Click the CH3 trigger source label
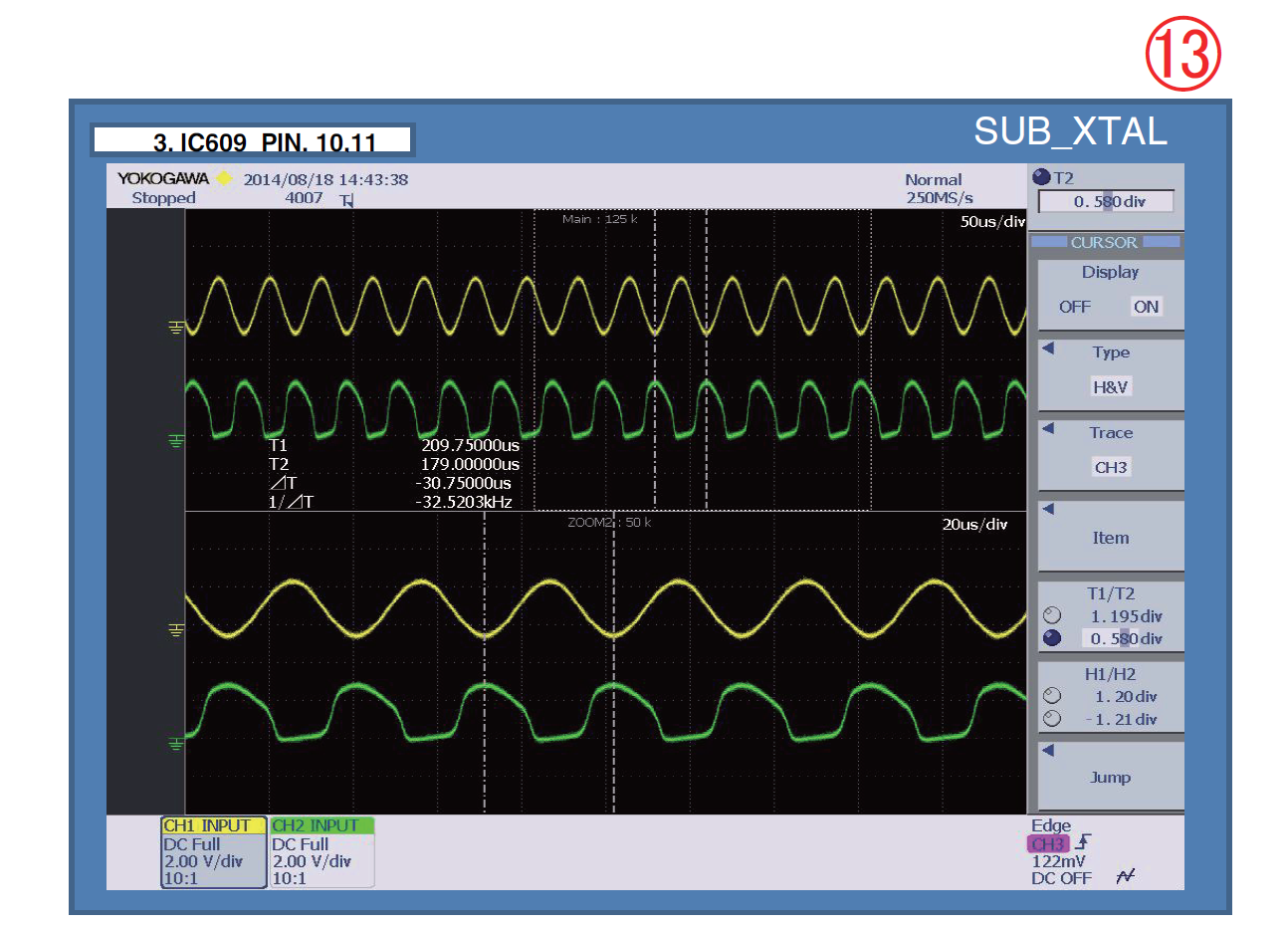 [x=1048, y=843]
